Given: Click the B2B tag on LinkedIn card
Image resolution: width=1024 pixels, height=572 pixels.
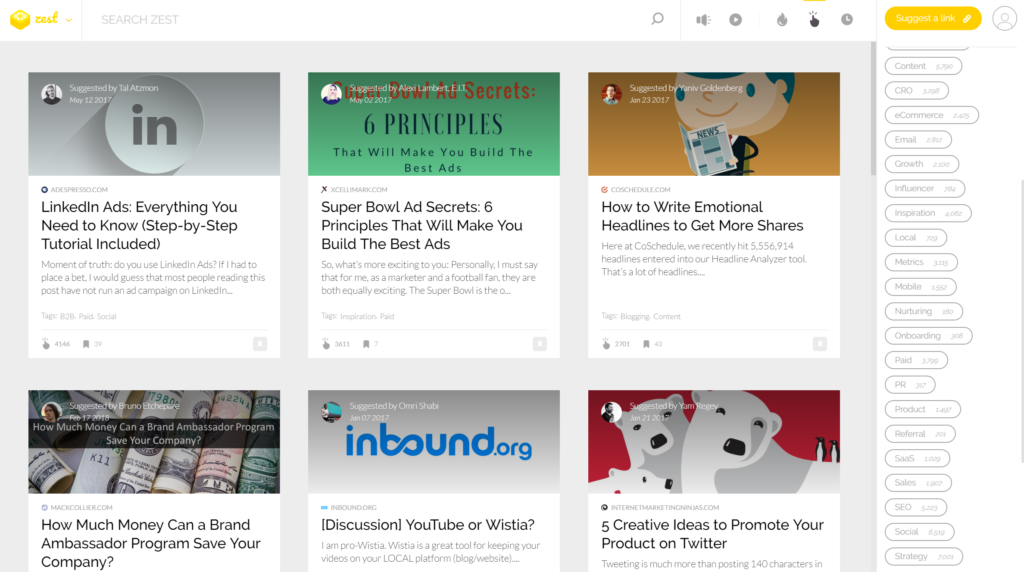Looking at the screenshot, I should click(67, 317).
